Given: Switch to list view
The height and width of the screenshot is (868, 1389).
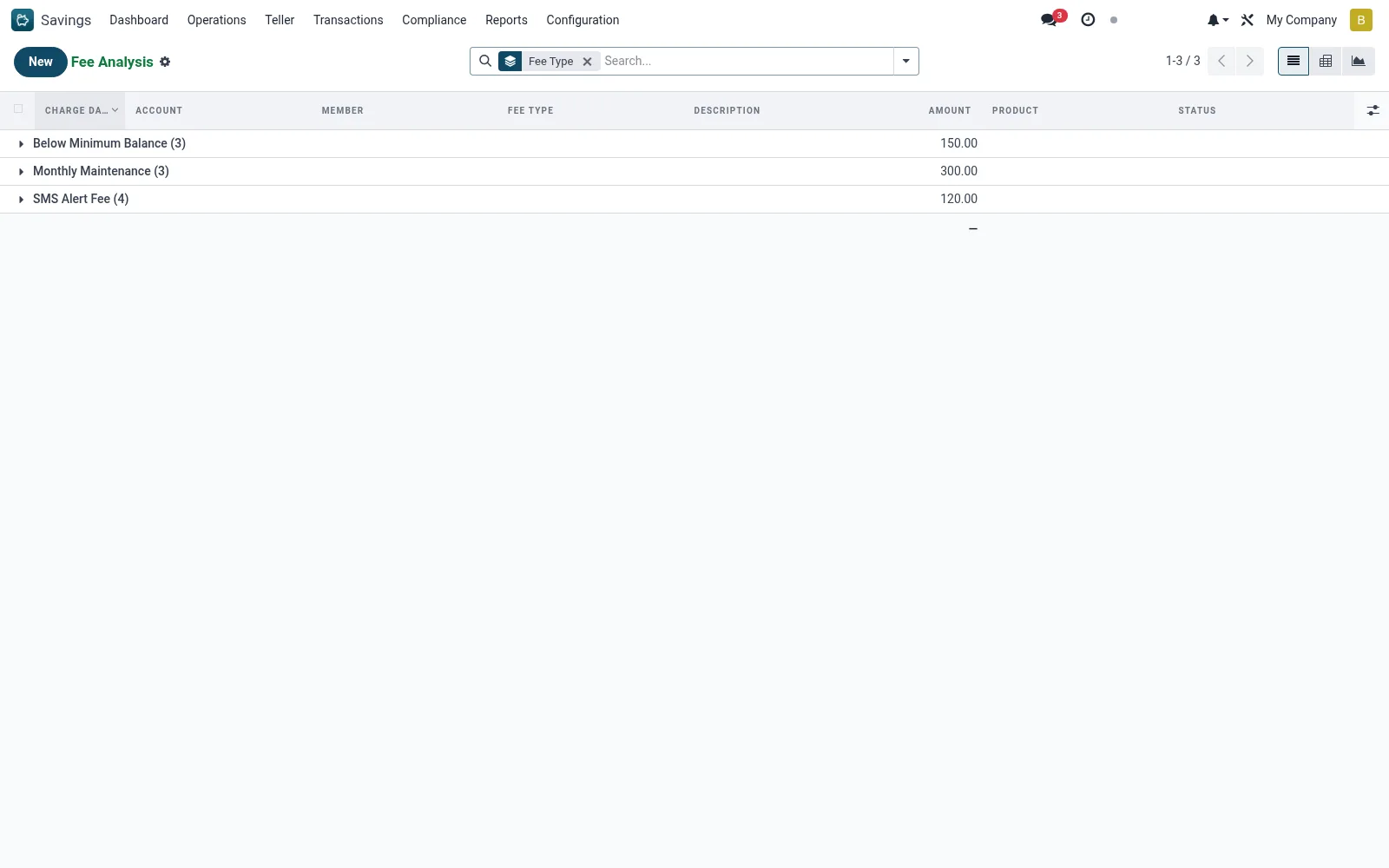Looking at the screenshot, I should pos(1294,61).
